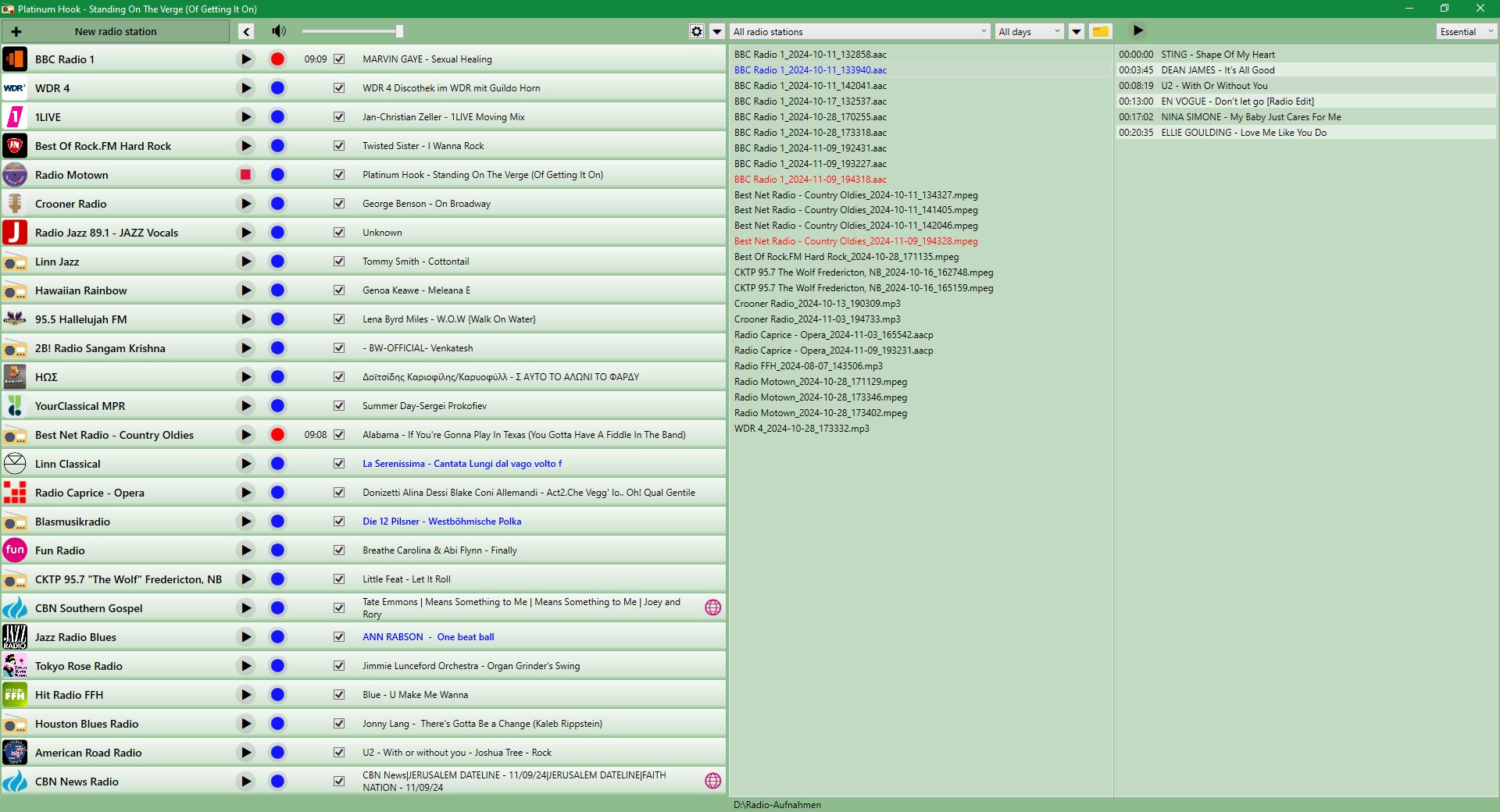
Task: Open settings with the gear icon
Action: 697,31
